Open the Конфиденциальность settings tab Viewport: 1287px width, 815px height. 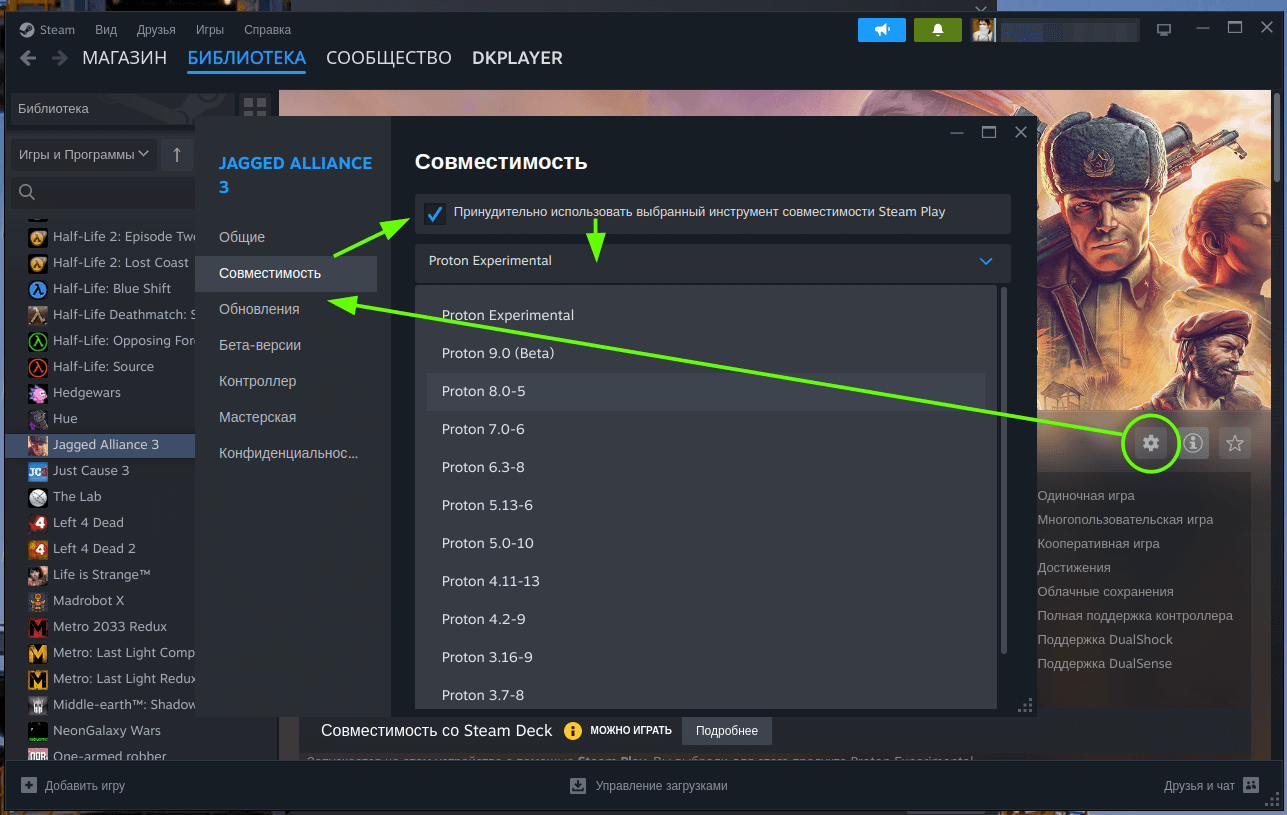point(286,453)
